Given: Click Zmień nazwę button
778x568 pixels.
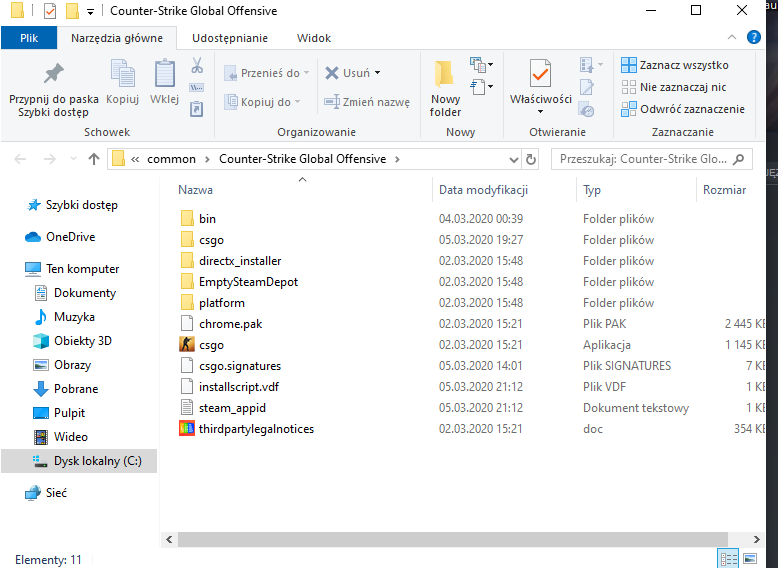Looking at the screenshot, I should click(x=367, y=102).
